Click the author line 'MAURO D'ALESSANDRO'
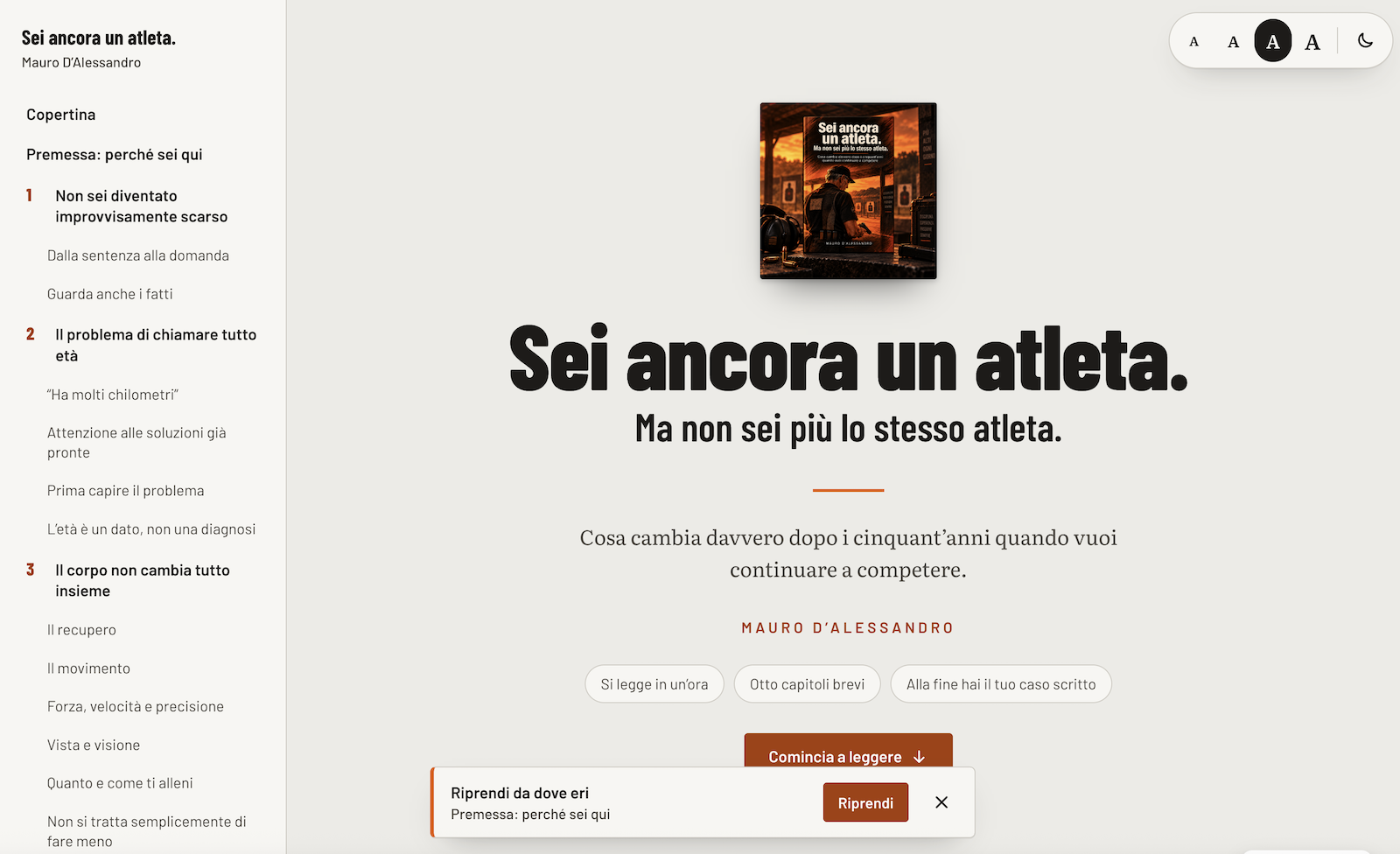 (x=848, y=628)
